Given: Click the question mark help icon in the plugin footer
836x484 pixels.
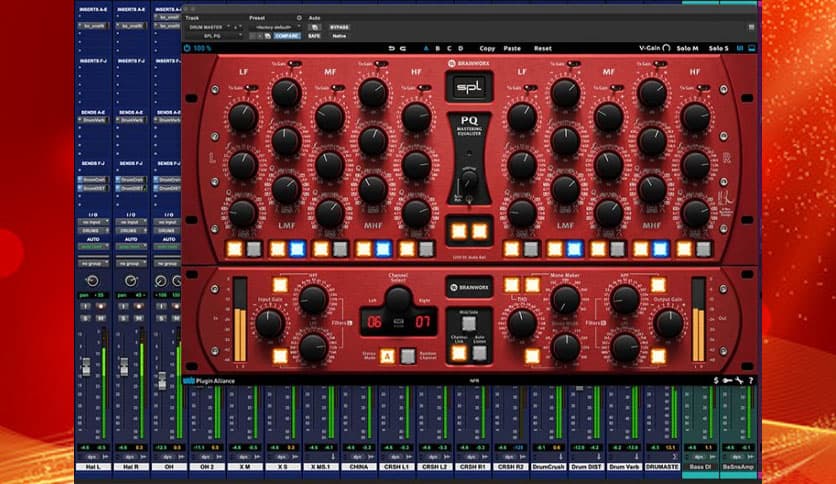Looking at the screenshot, I should pos(751,381).
